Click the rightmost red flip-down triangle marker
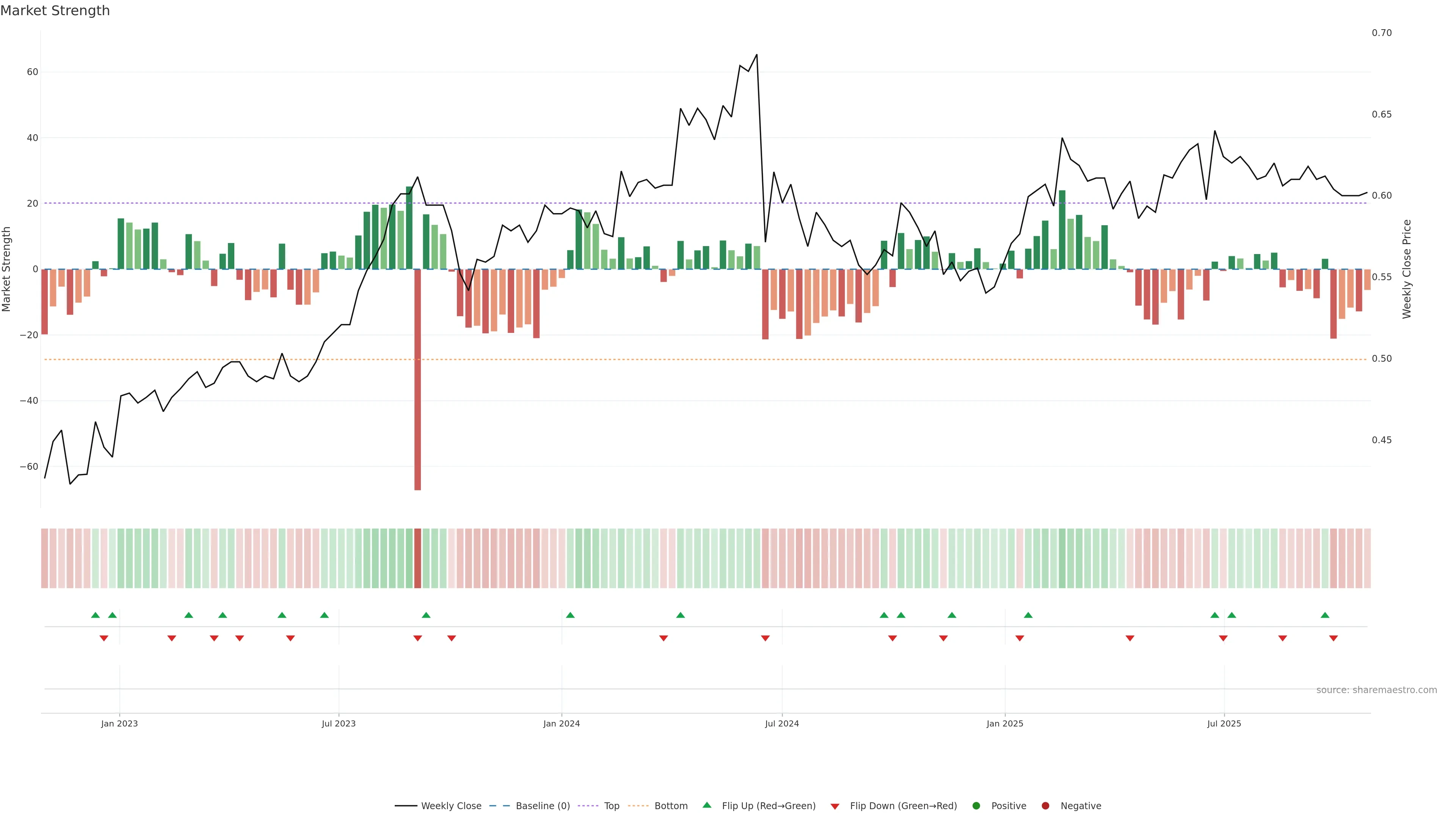Image resolution: width=1456 pixels, height=819 pixels. pyautogui.click(x=1334, y=638)
